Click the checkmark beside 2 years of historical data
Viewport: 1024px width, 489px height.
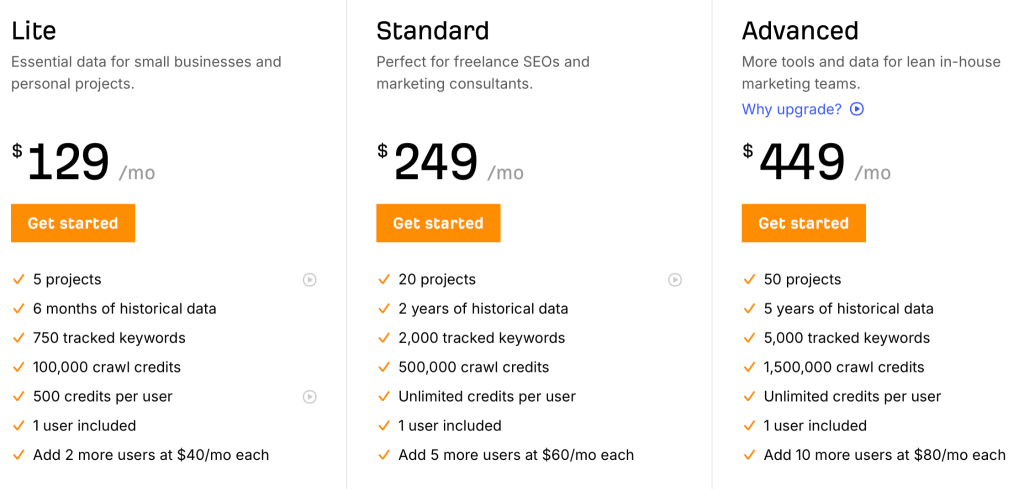(x=384, y=309)
